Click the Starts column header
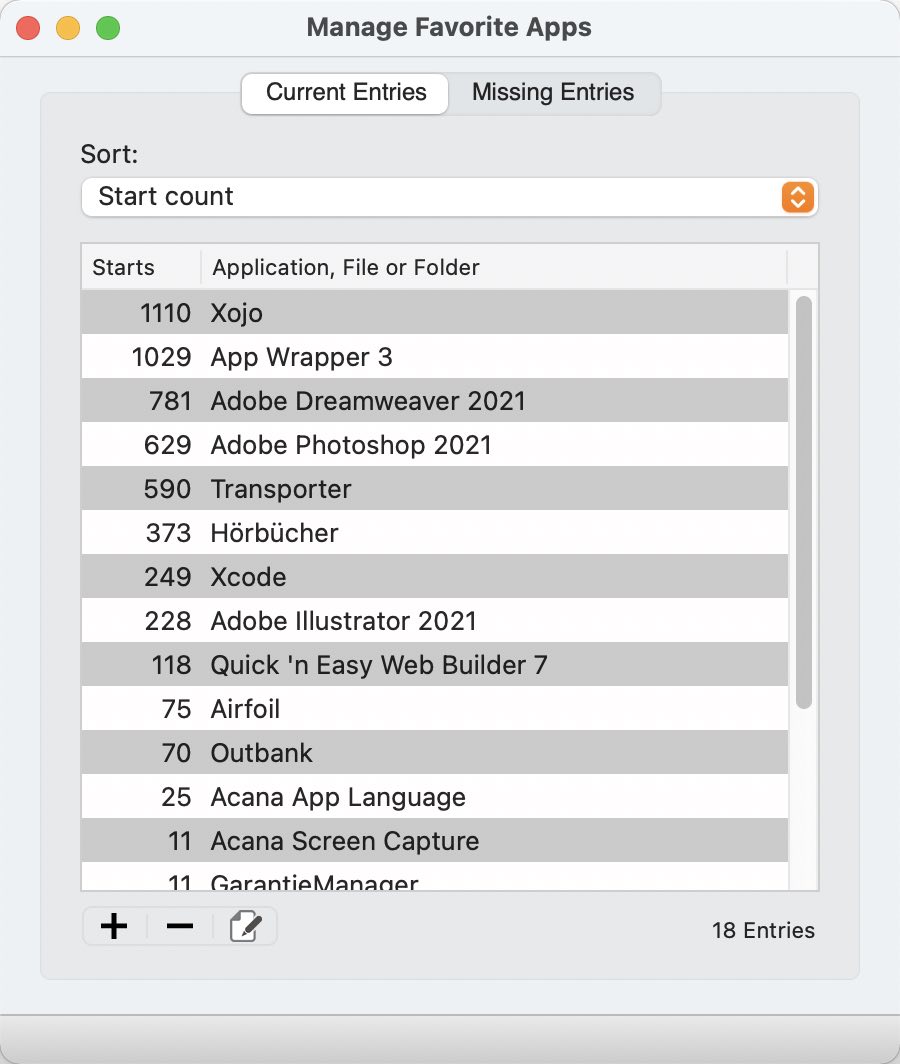This screenshot has height=1064, width=900. (x=141, y=267)
